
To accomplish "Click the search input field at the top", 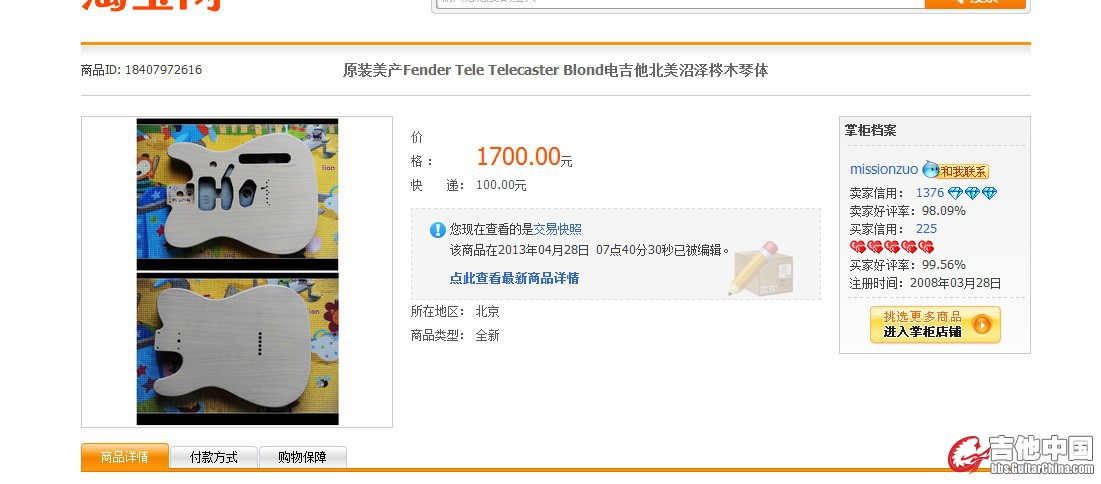I will pos(680,4).
